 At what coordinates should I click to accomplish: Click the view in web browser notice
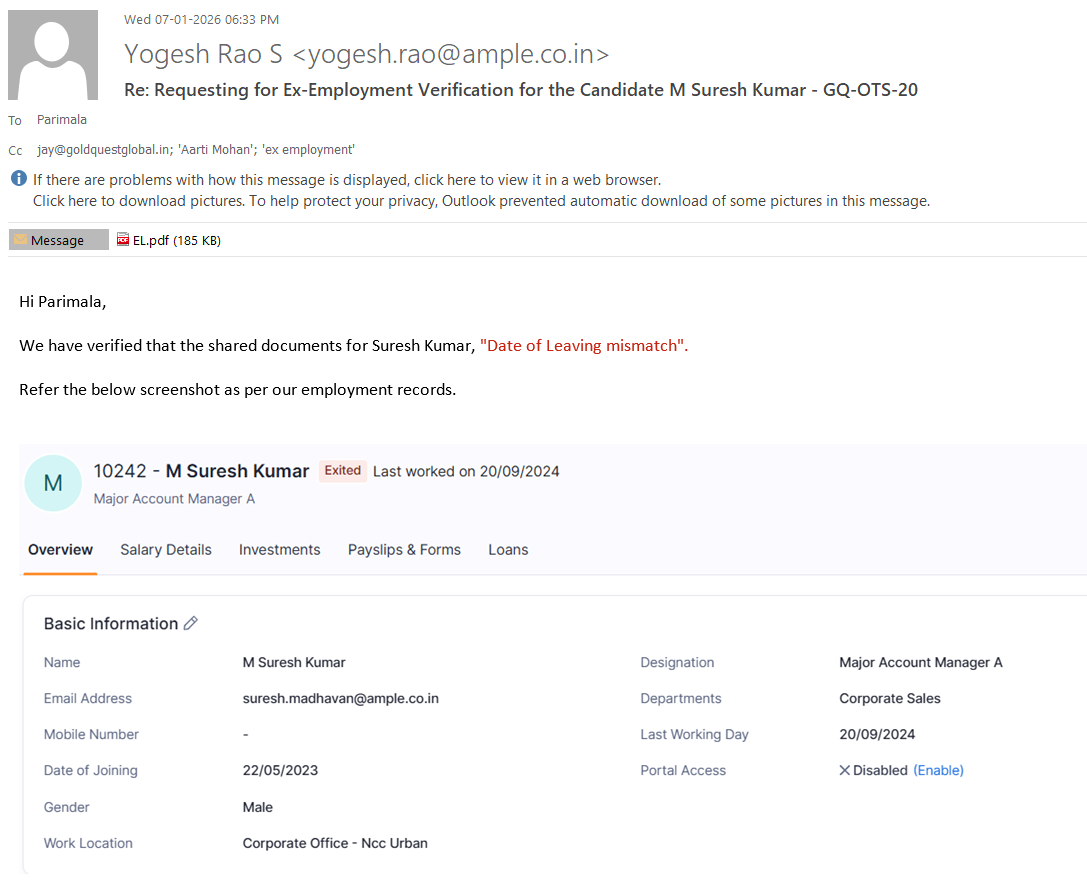[347, 180]
